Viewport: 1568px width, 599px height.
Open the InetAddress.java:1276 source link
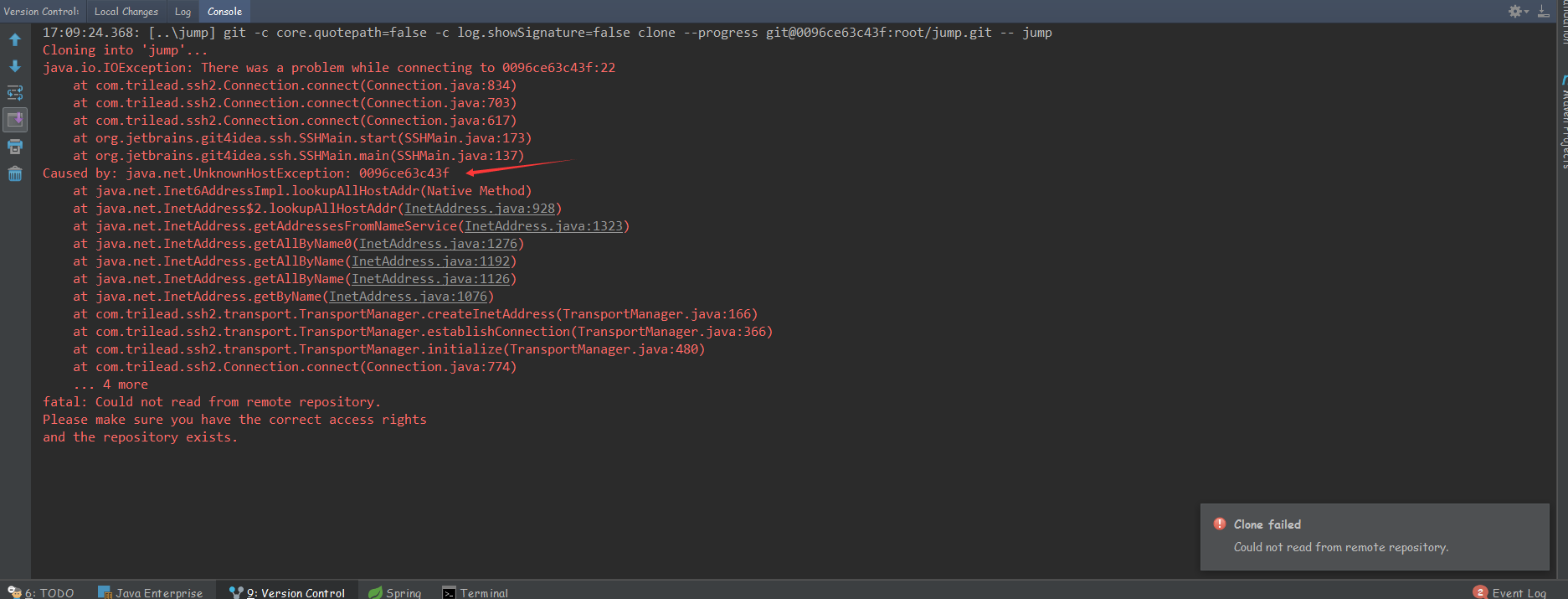click(439, 244)
